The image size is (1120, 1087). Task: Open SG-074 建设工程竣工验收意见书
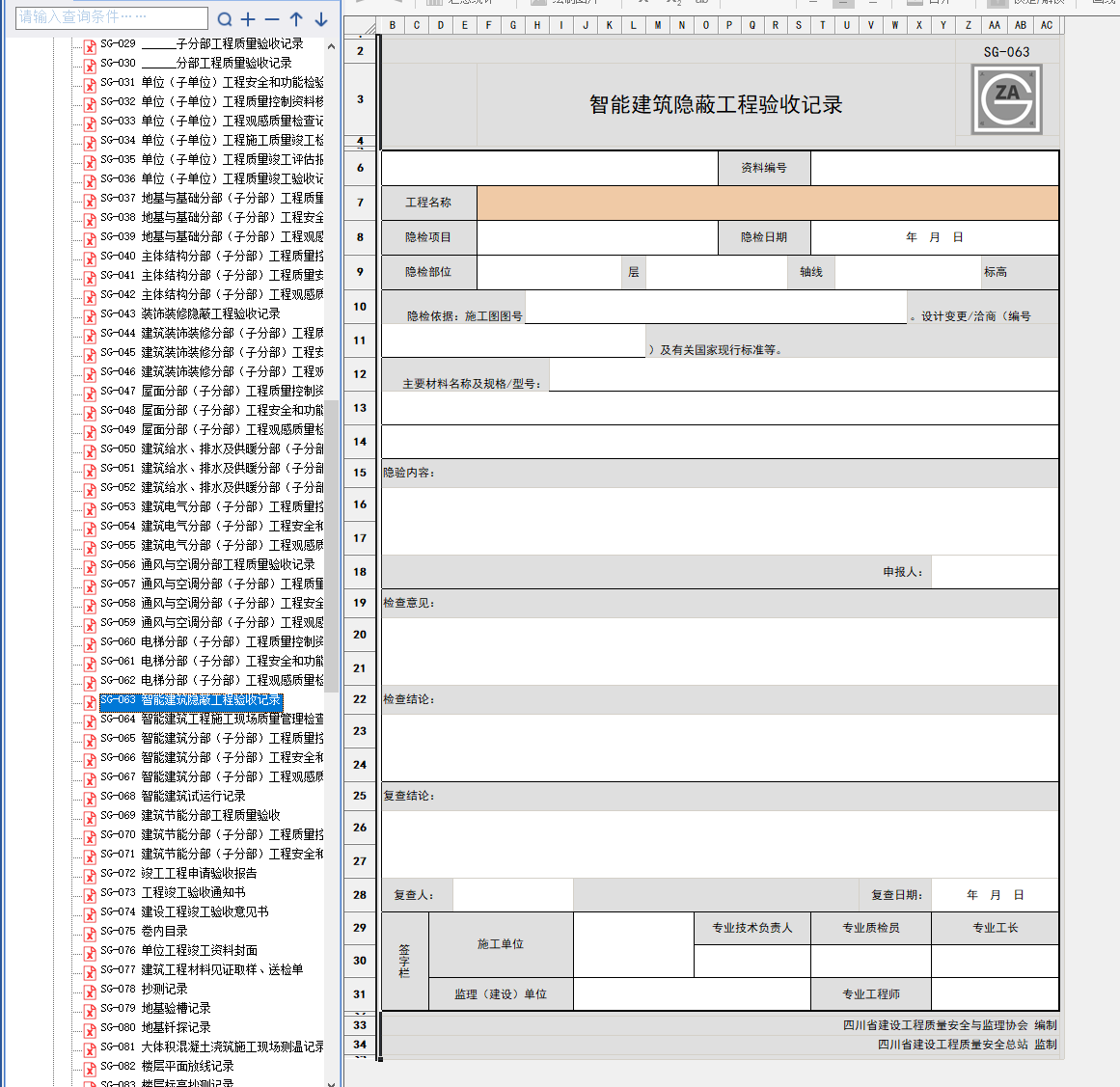coord(184,911)
